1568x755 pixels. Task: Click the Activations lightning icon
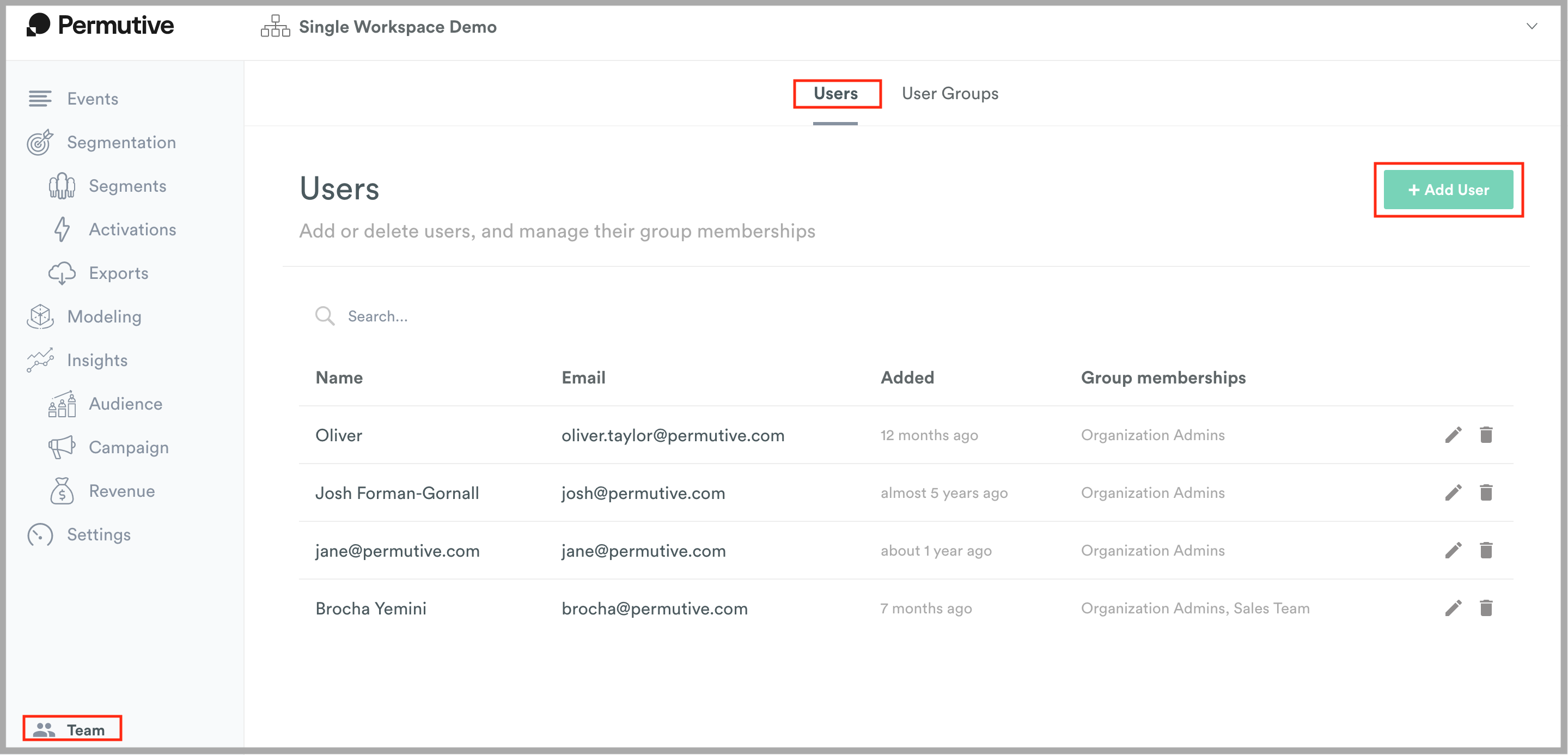(x=62, y=229)
